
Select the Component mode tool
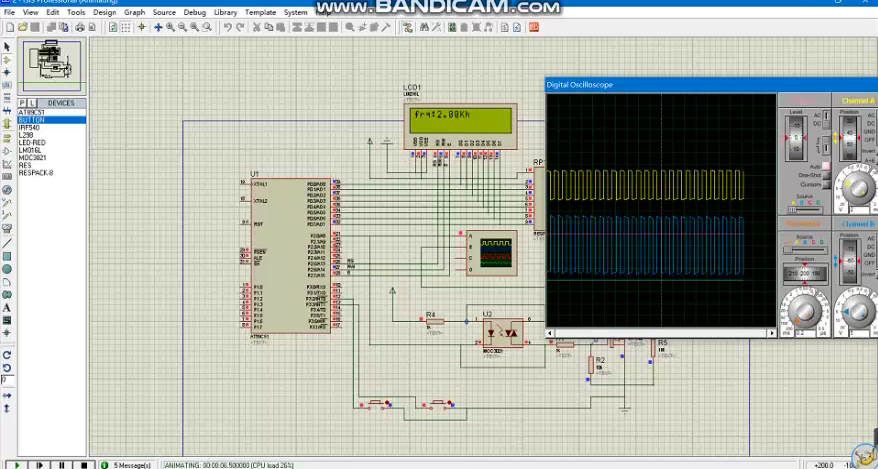pos(7,60)
